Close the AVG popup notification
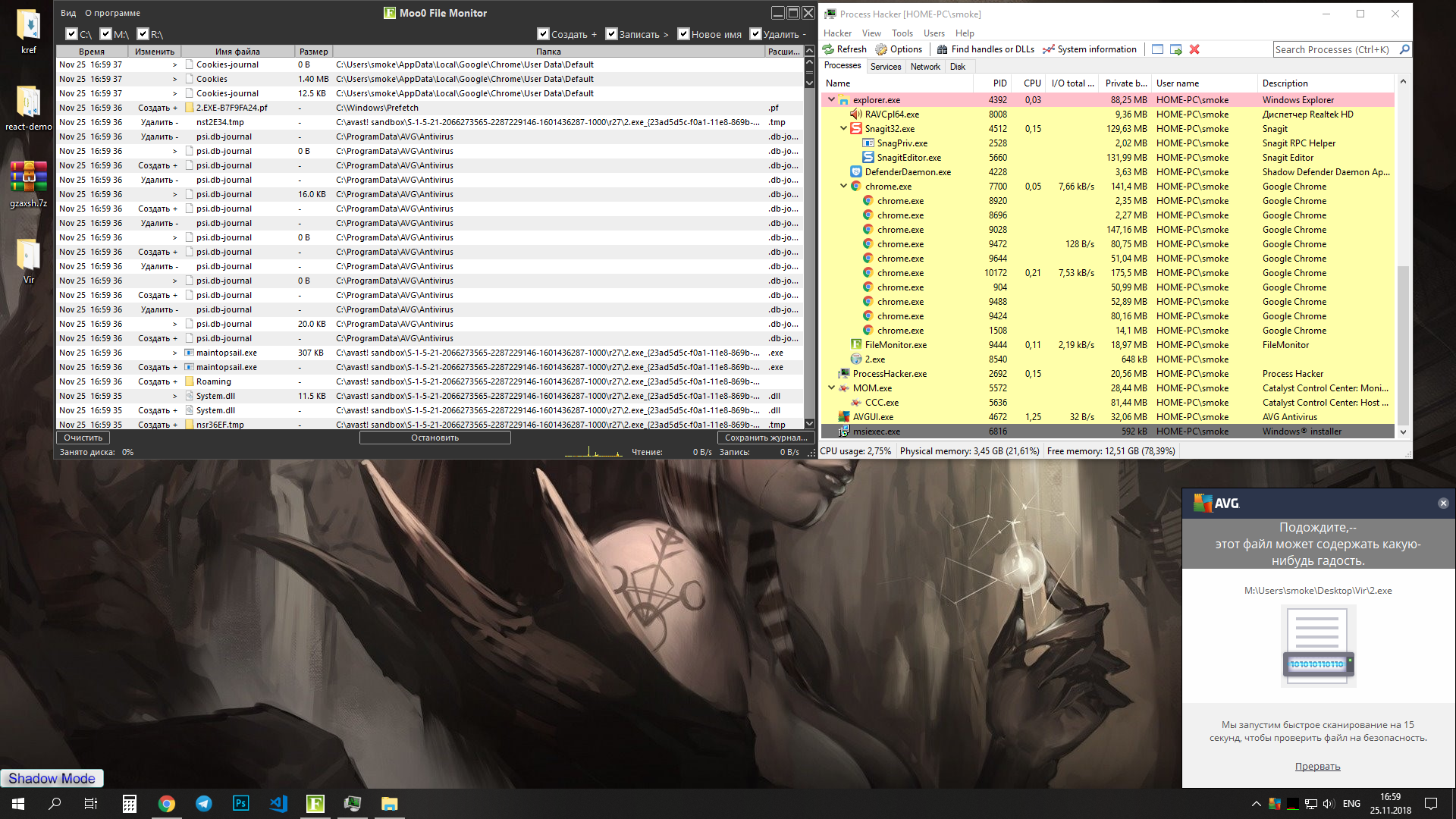Screen dimensions: 1456x819 1443,504
